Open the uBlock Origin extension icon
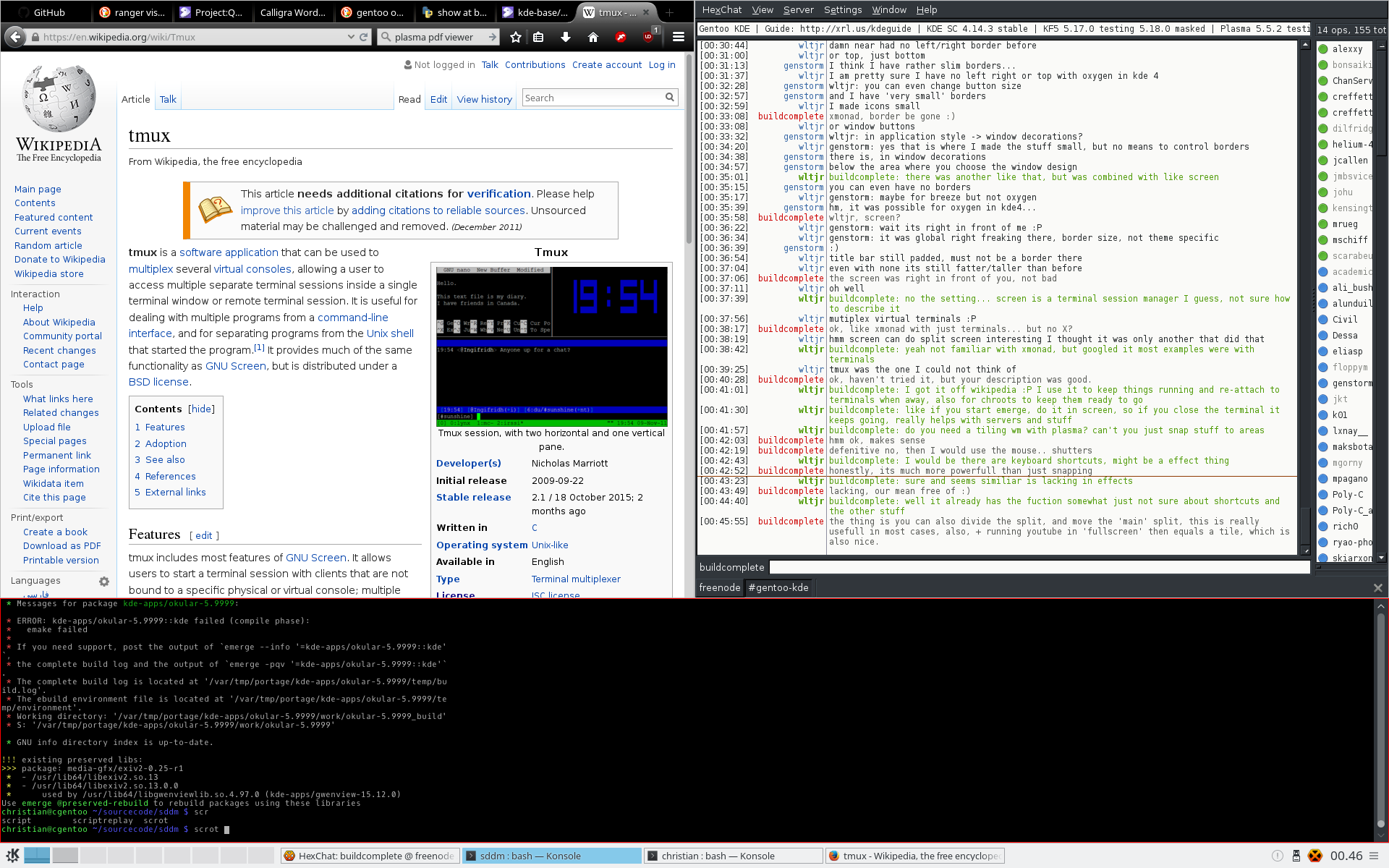Viewport: 1389px width, 868px height. click(649, 36)
